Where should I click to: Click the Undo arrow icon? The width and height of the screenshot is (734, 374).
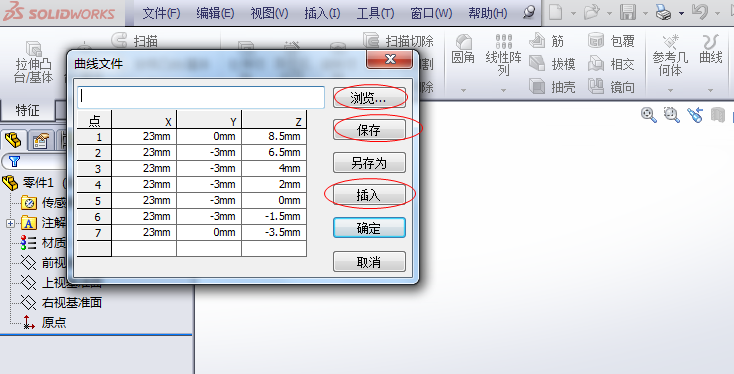(700, 12)
